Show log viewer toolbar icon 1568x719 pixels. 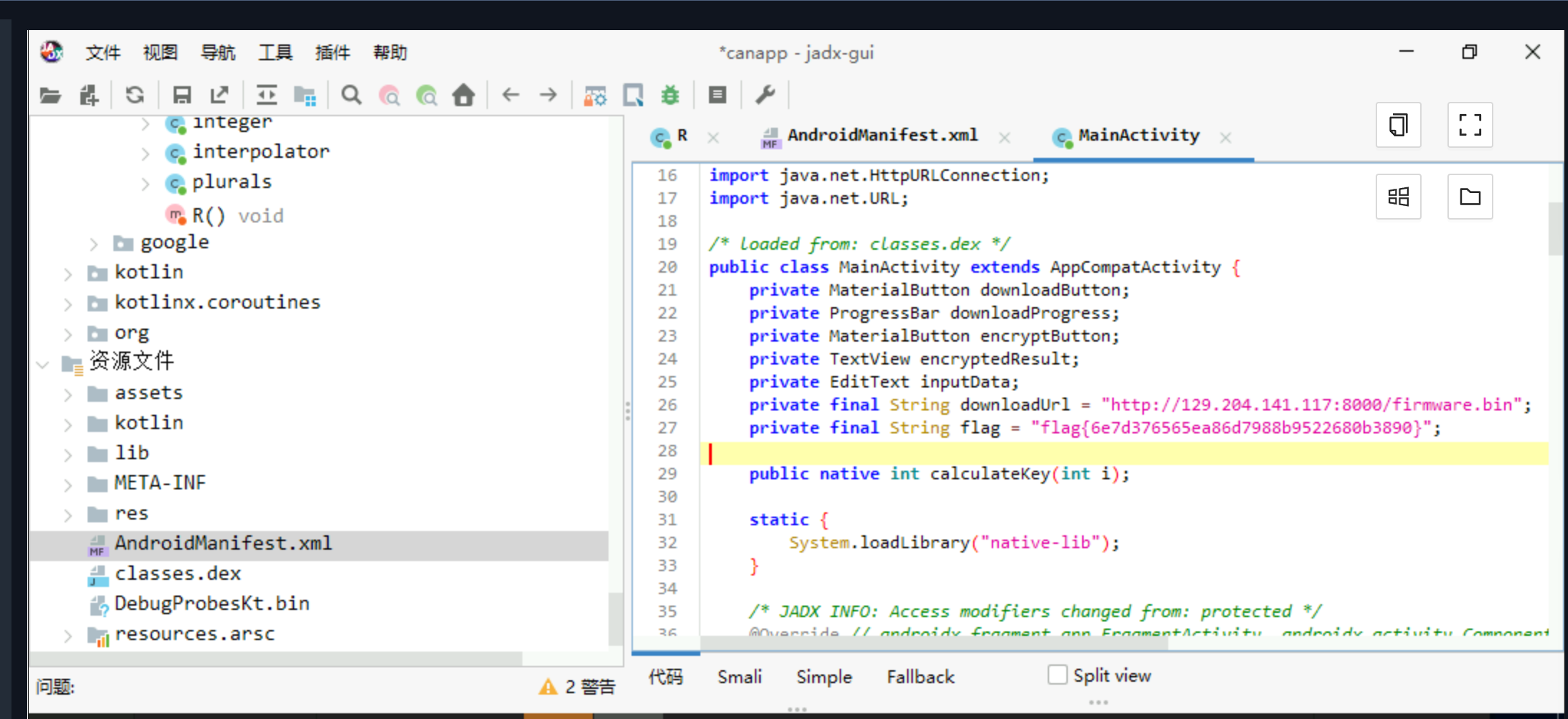click(717, 95)
